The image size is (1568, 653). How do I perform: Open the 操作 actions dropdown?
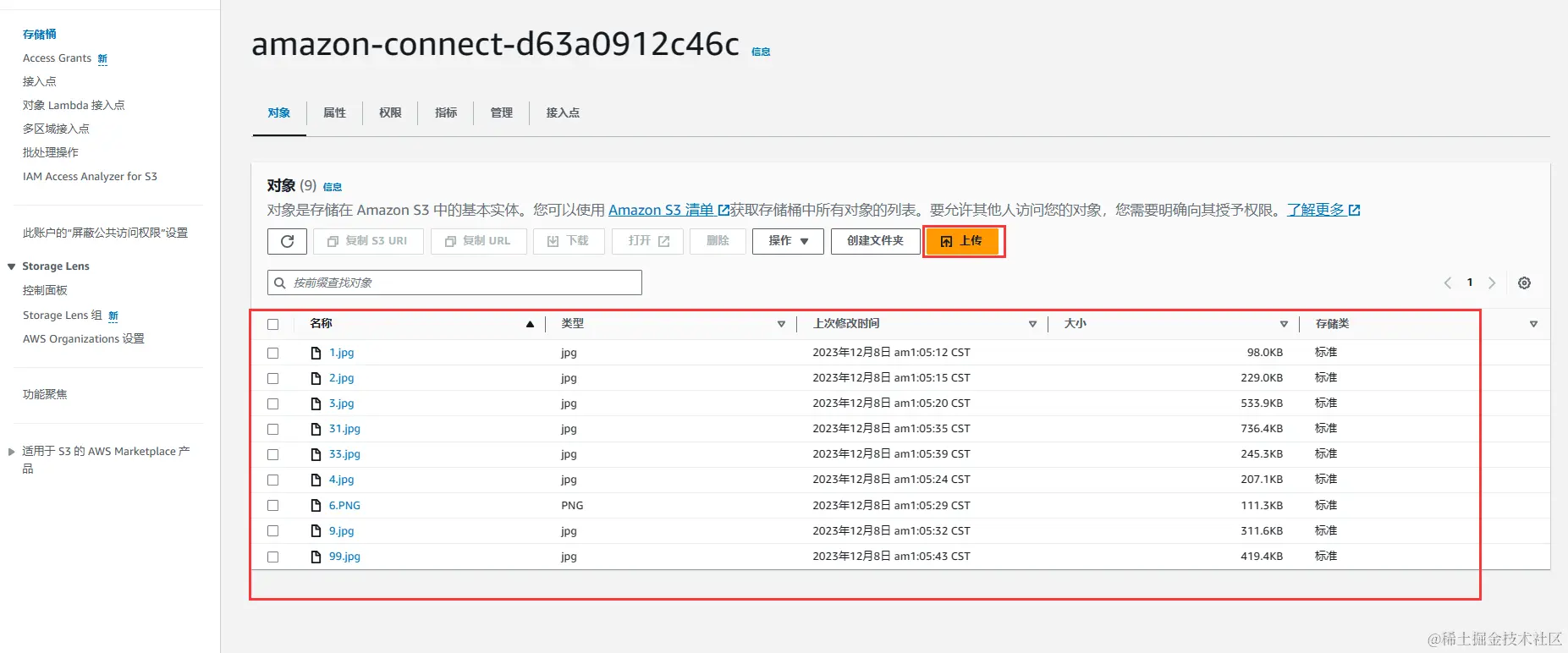tap(788, 241)
